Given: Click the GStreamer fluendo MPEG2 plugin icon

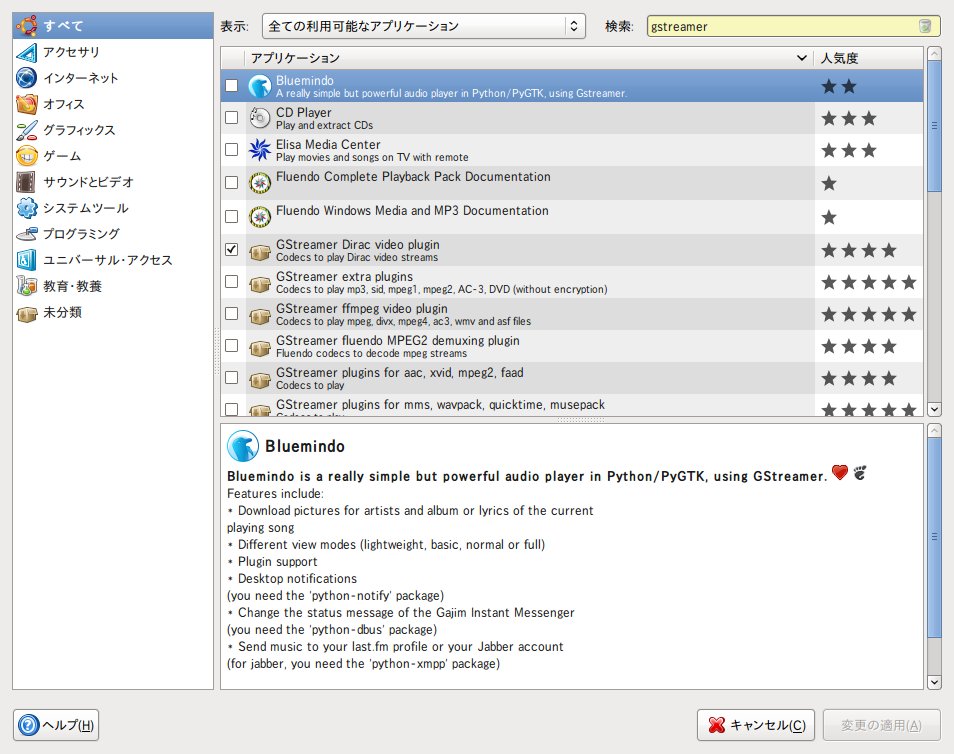Looking at the screenshot, I should tap(260, 347).
